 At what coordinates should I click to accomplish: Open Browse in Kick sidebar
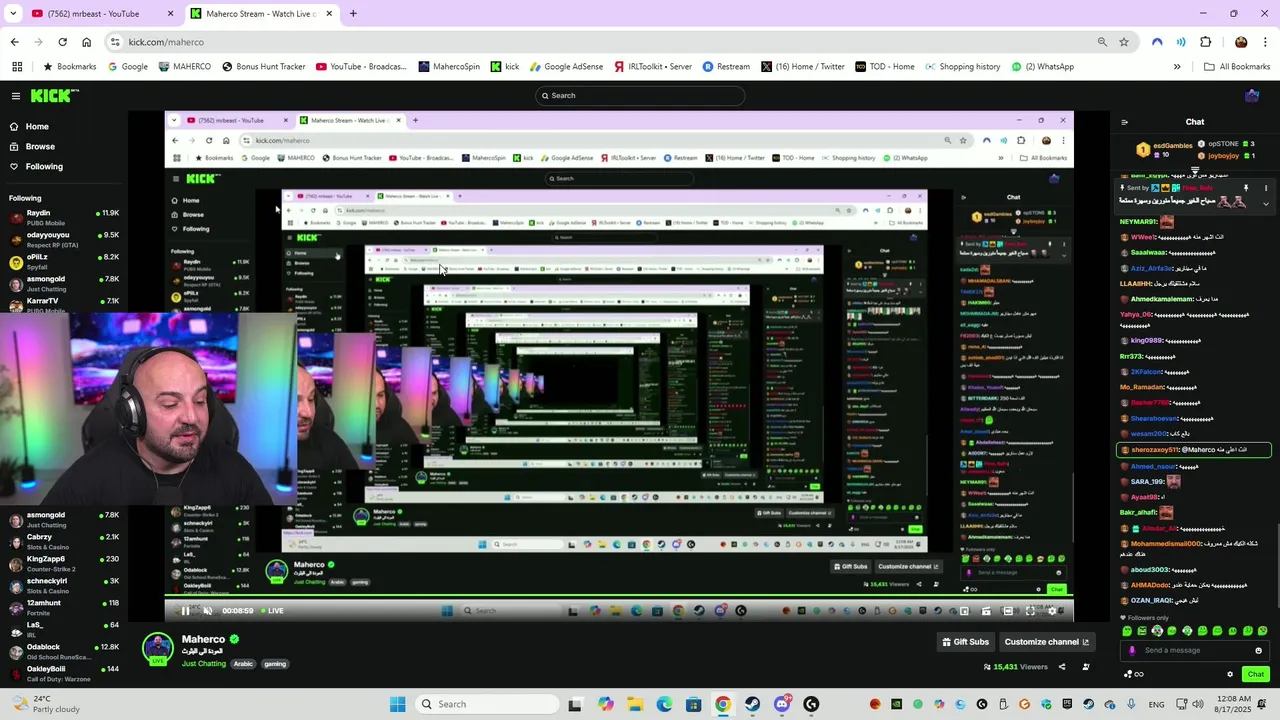40,147
